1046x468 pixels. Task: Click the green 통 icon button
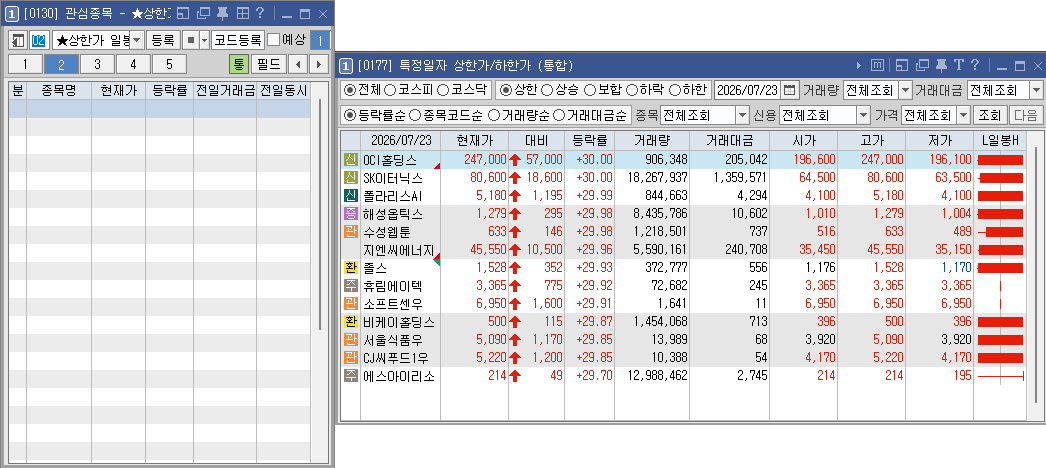tap(239, 64)
